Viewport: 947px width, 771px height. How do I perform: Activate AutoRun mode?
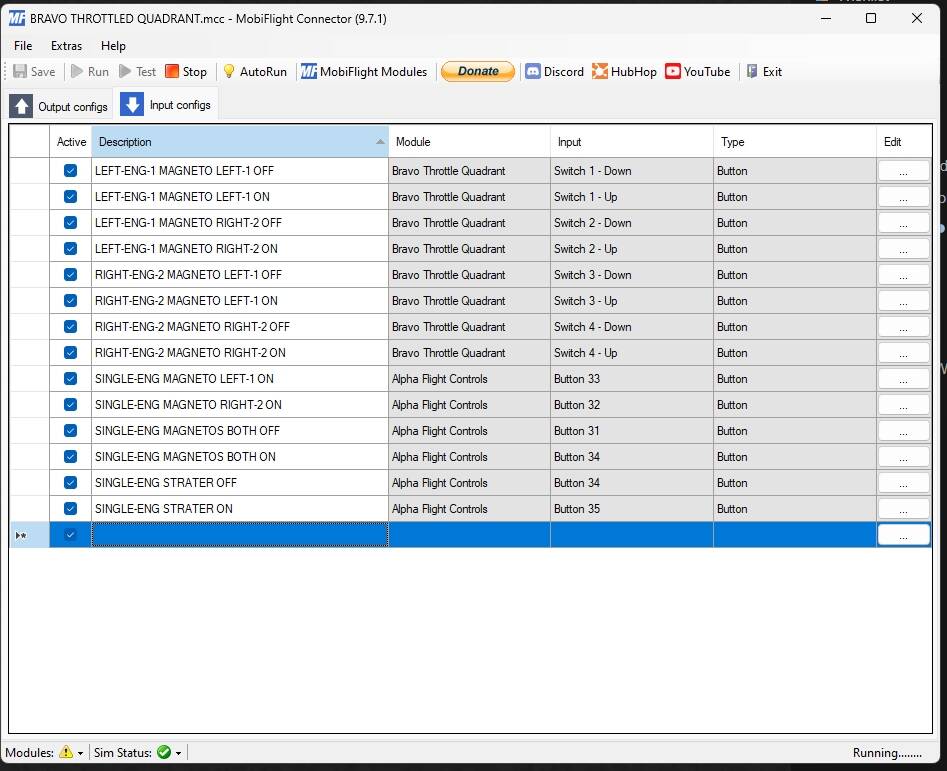click(255, 71)
